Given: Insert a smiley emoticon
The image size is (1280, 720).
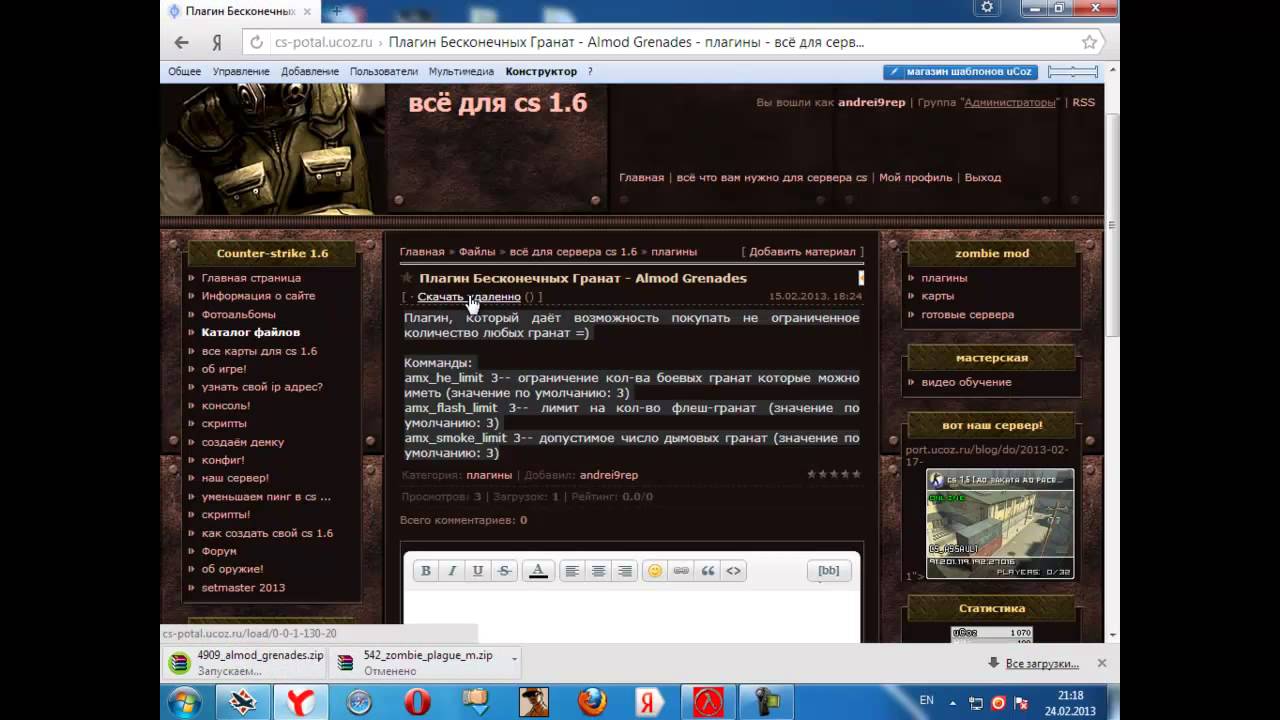Looking at the screenshot, I should (x=655, y=571).
